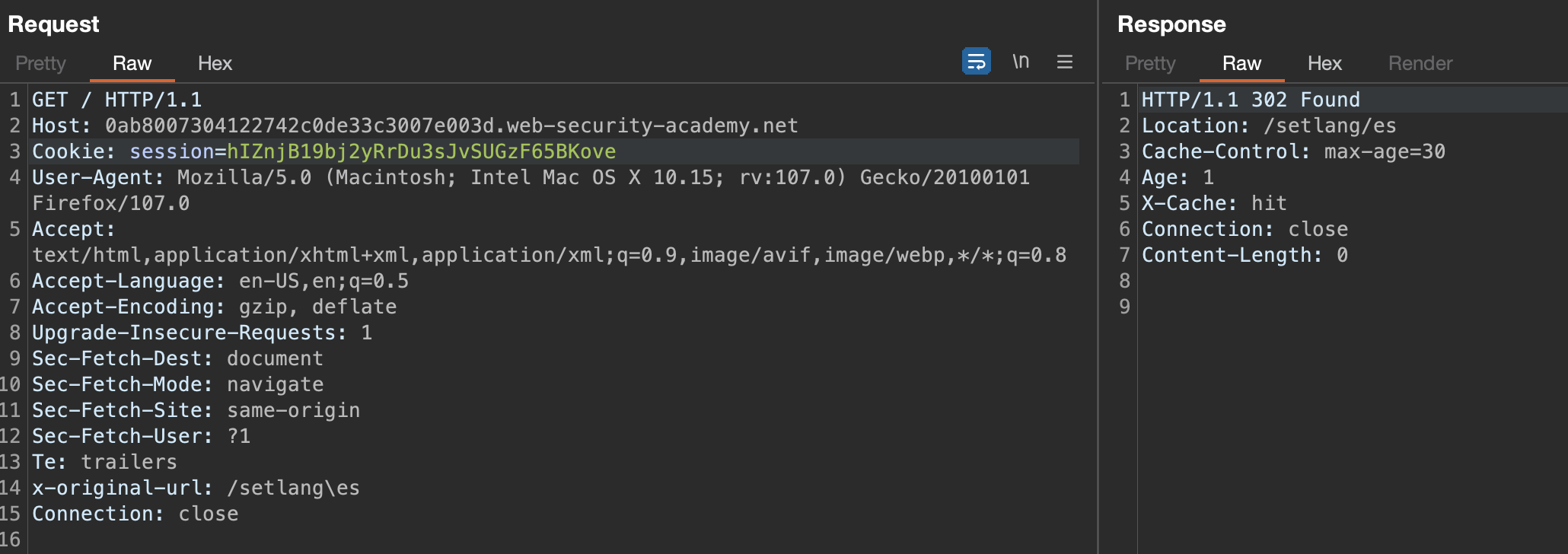Open the Response Hex tab
This screenshot has width=1568, height=554.
tap(1324, 63)
